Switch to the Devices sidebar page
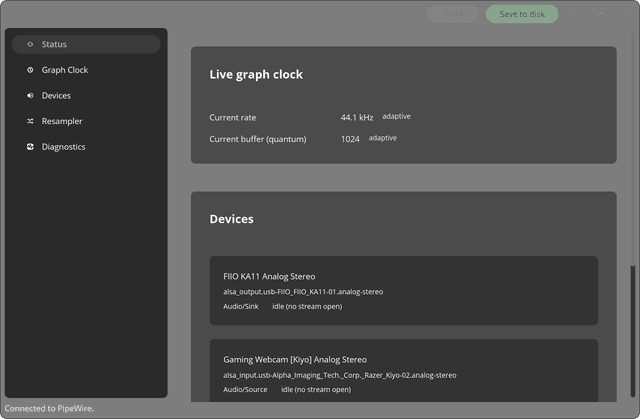Screen dimensions: 640x419 tap(86, 95)
